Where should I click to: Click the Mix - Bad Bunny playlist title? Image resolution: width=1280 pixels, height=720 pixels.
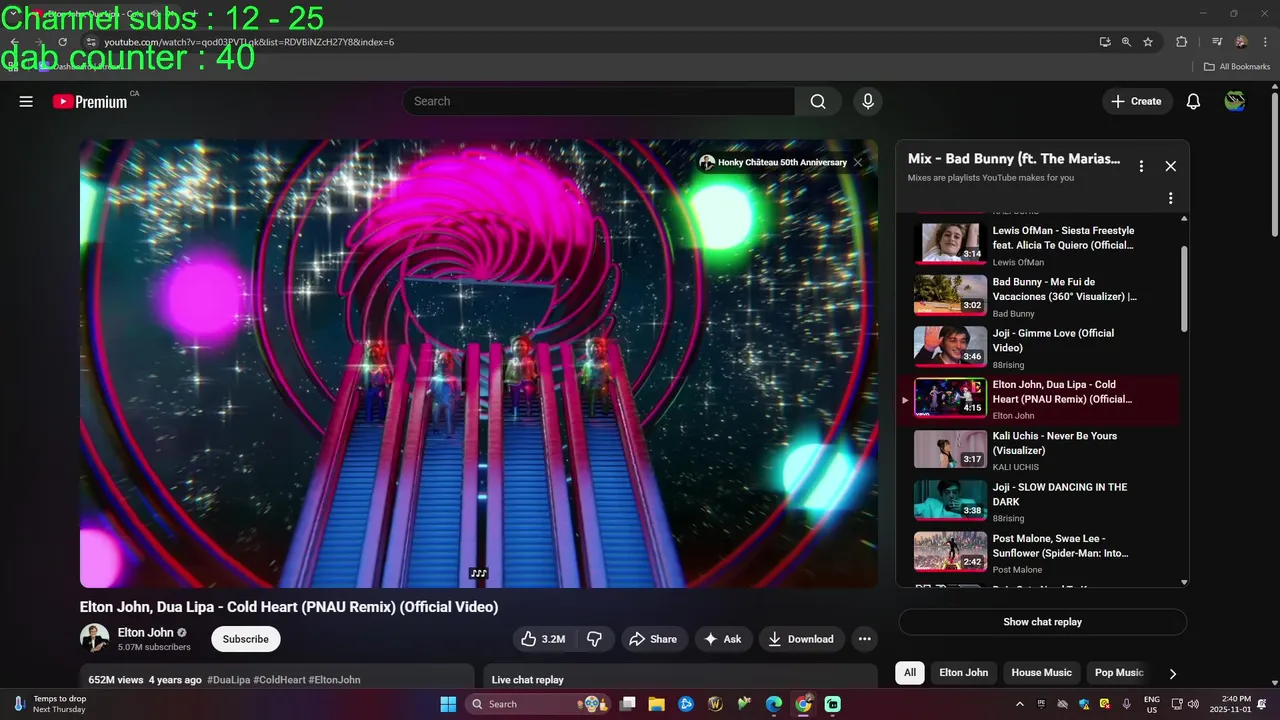click(x=1014, y=159)
